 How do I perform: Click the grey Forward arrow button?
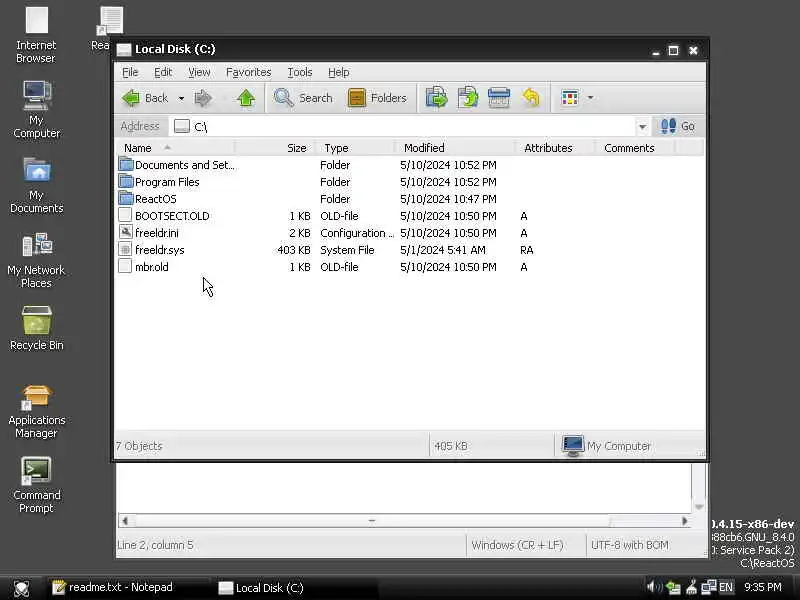tap(203, 98)
